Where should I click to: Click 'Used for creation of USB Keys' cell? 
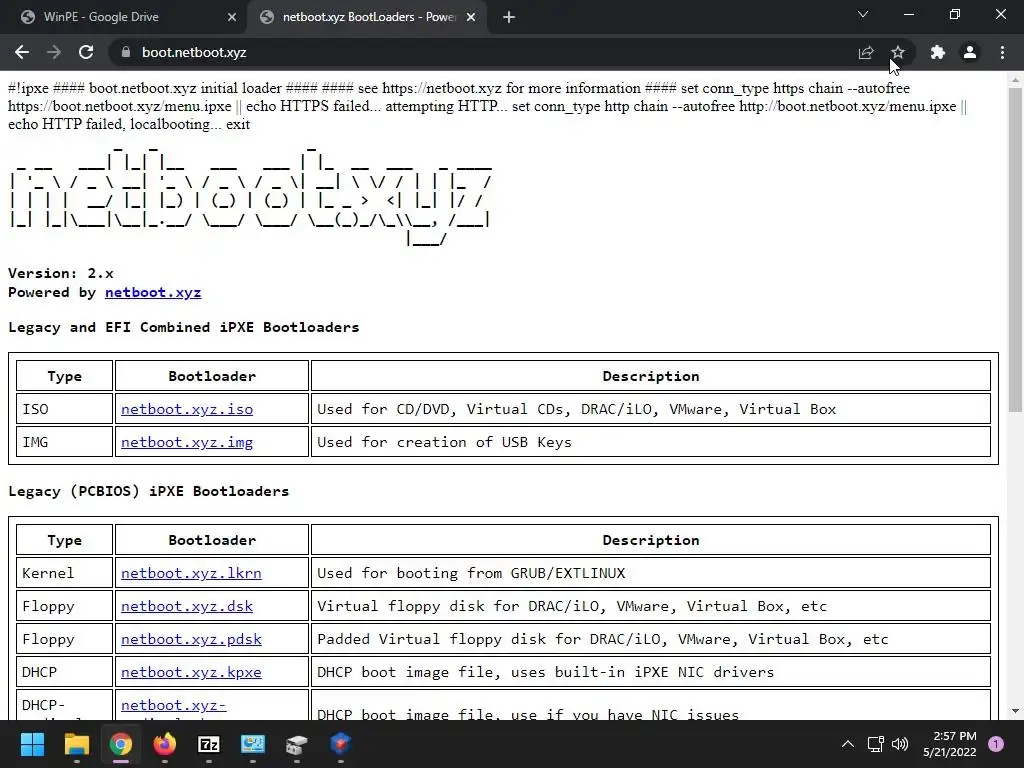pos(650,442)
